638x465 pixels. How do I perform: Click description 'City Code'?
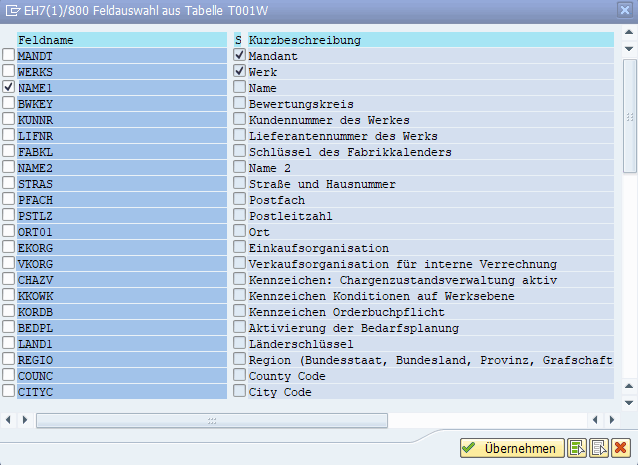click(280, 392)
